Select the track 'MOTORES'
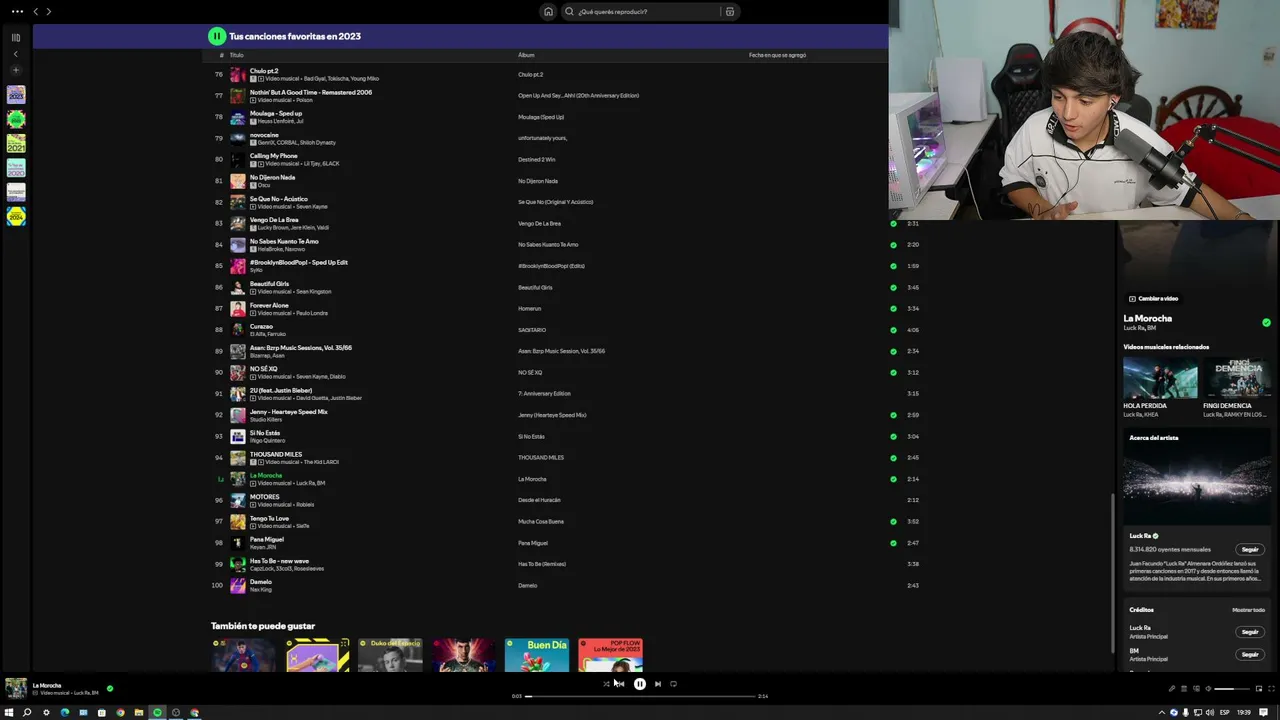The height and width of the screenshot is (720, 1280). coord(265,497)
